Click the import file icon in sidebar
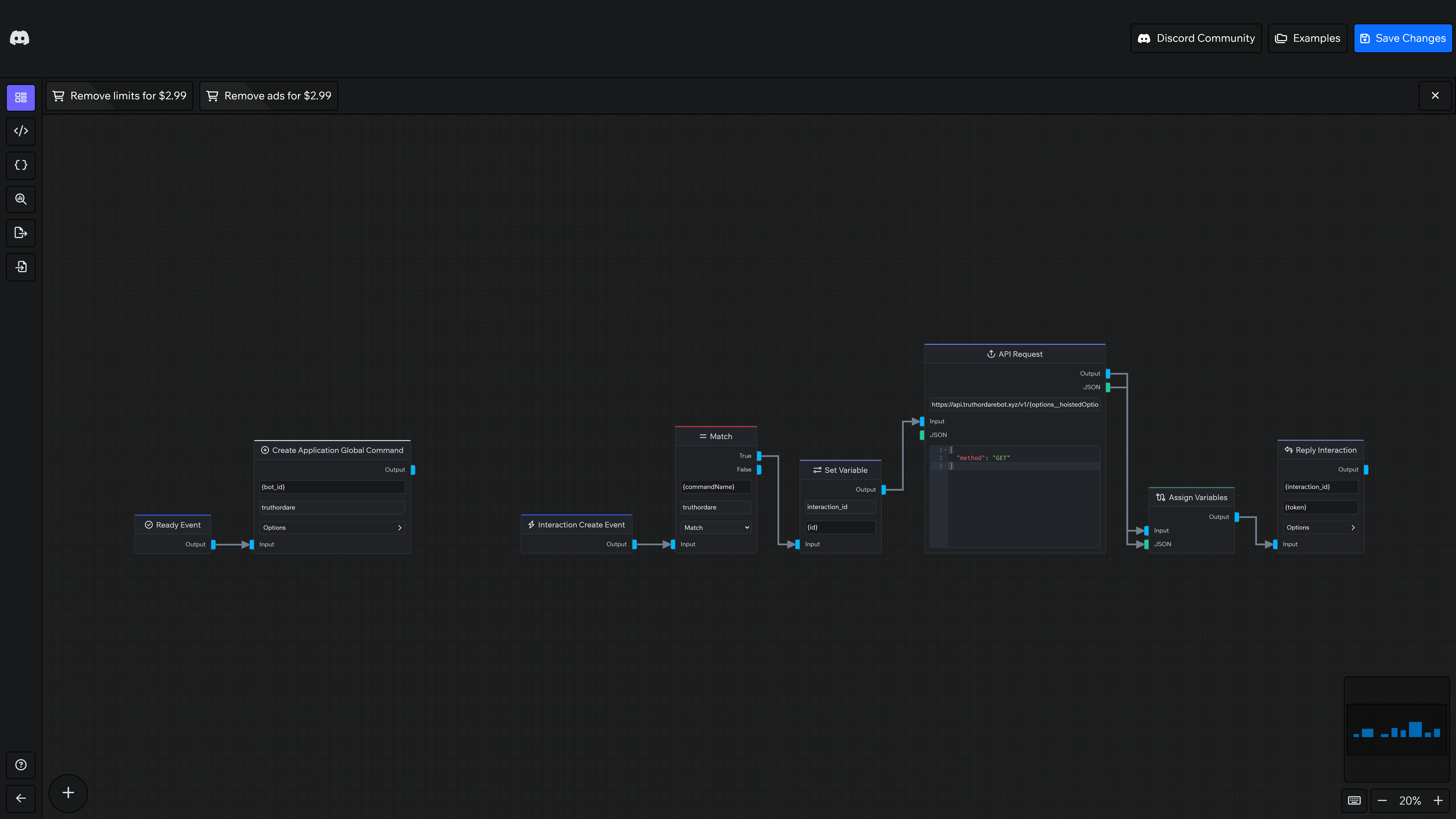 (x=21, y=267)
